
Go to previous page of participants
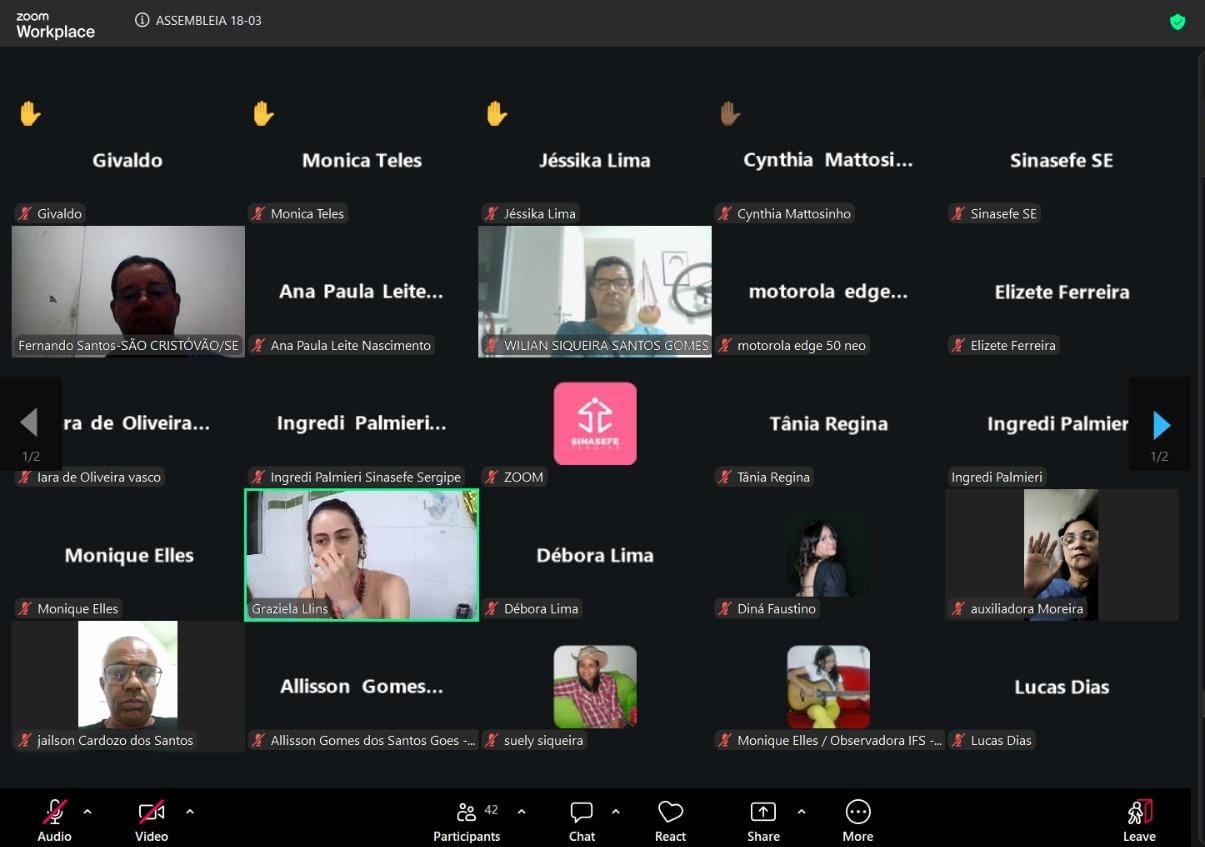point(30,423)
